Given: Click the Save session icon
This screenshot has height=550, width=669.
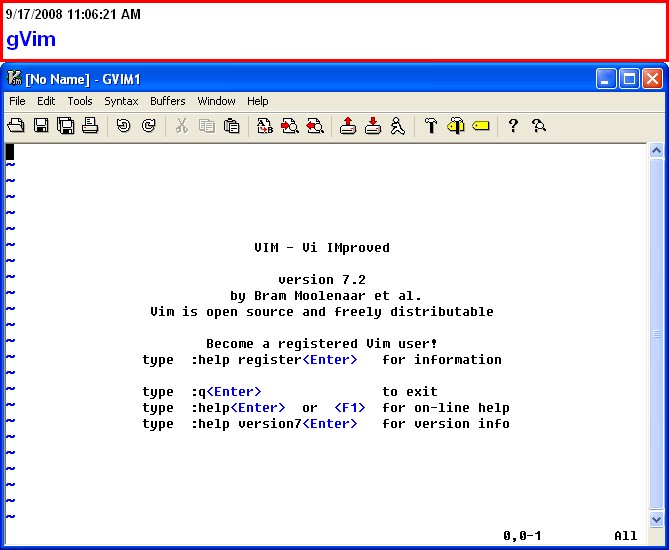Looking at the screenshot, I should [373, 126].
